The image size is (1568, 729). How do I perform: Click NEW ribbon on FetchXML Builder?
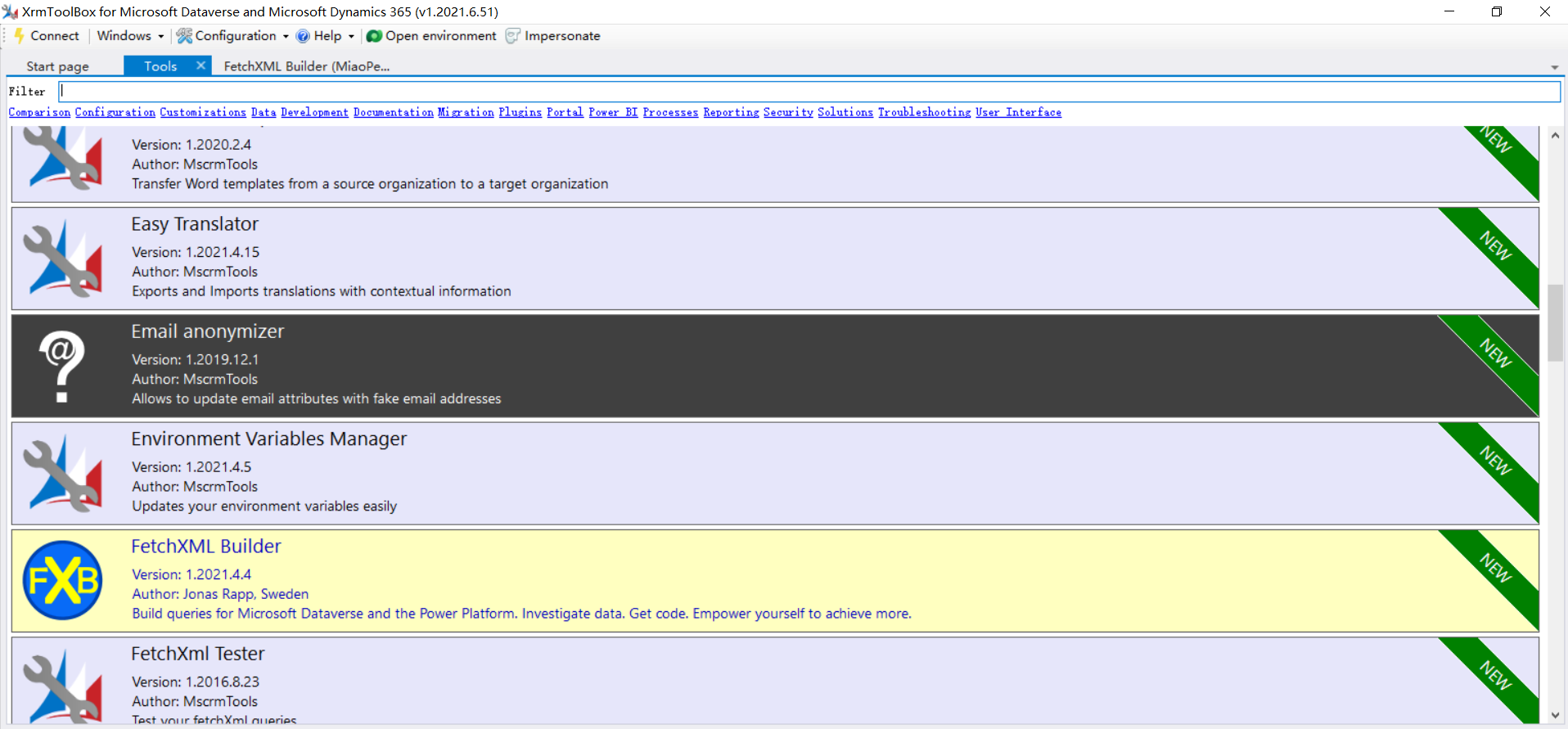click(1495, 568)
